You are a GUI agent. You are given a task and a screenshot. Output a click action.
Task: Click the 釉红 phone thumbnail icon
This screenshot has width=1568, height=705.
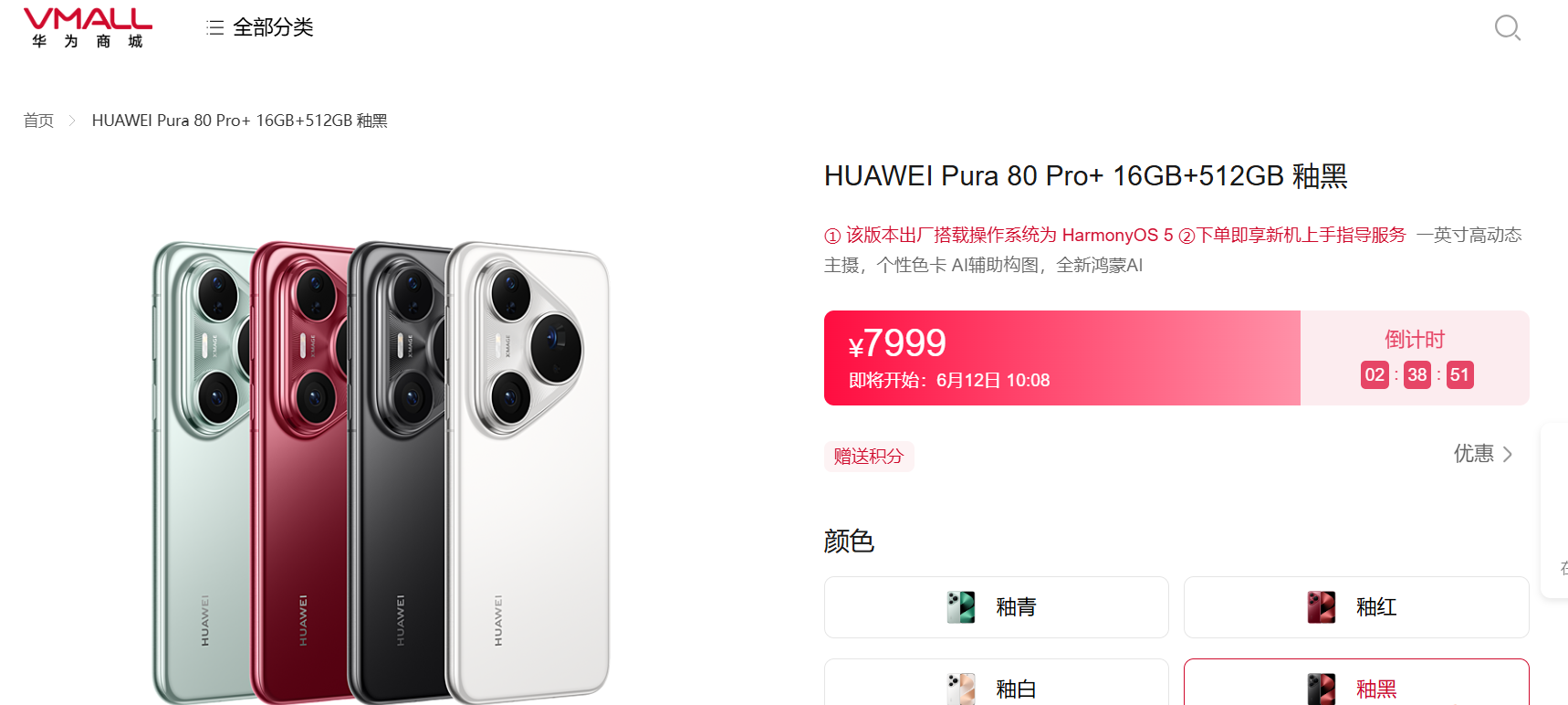tap(1322, 607)
